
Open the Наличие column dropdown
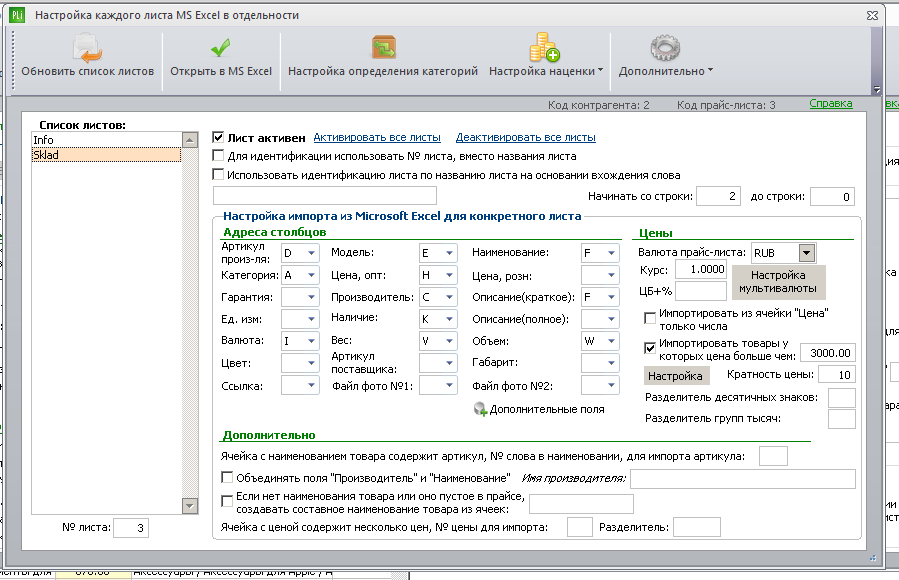click(449, 319)
